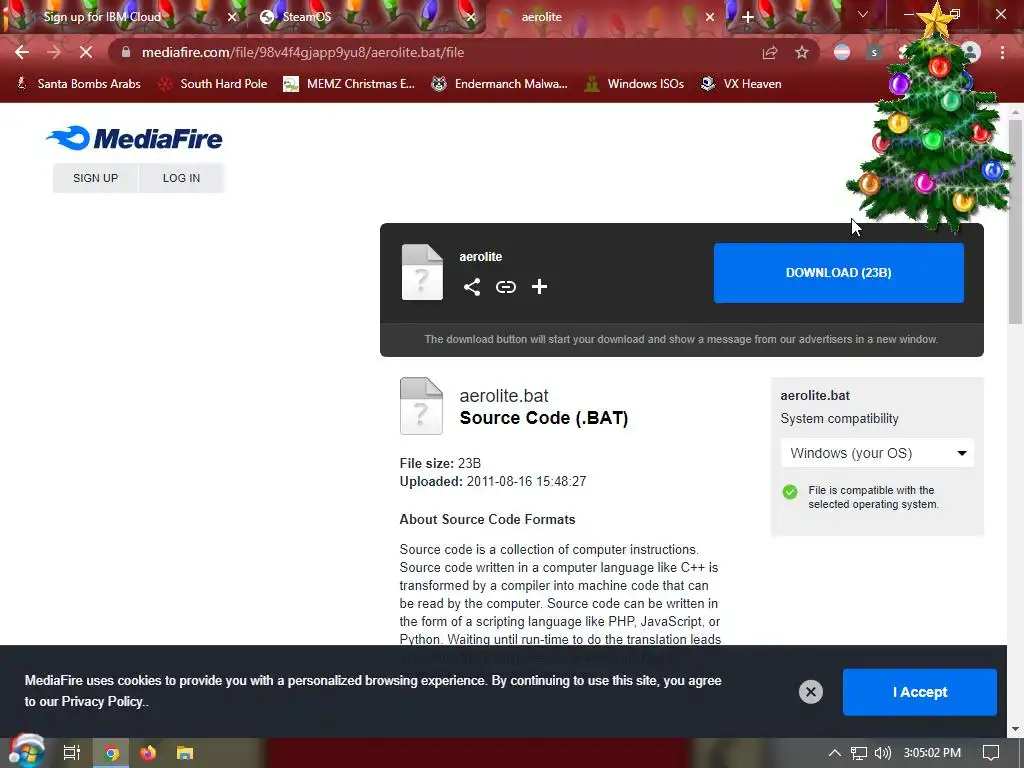
Task: Click the share page icon in address bar
Action: tap(770, 53)
